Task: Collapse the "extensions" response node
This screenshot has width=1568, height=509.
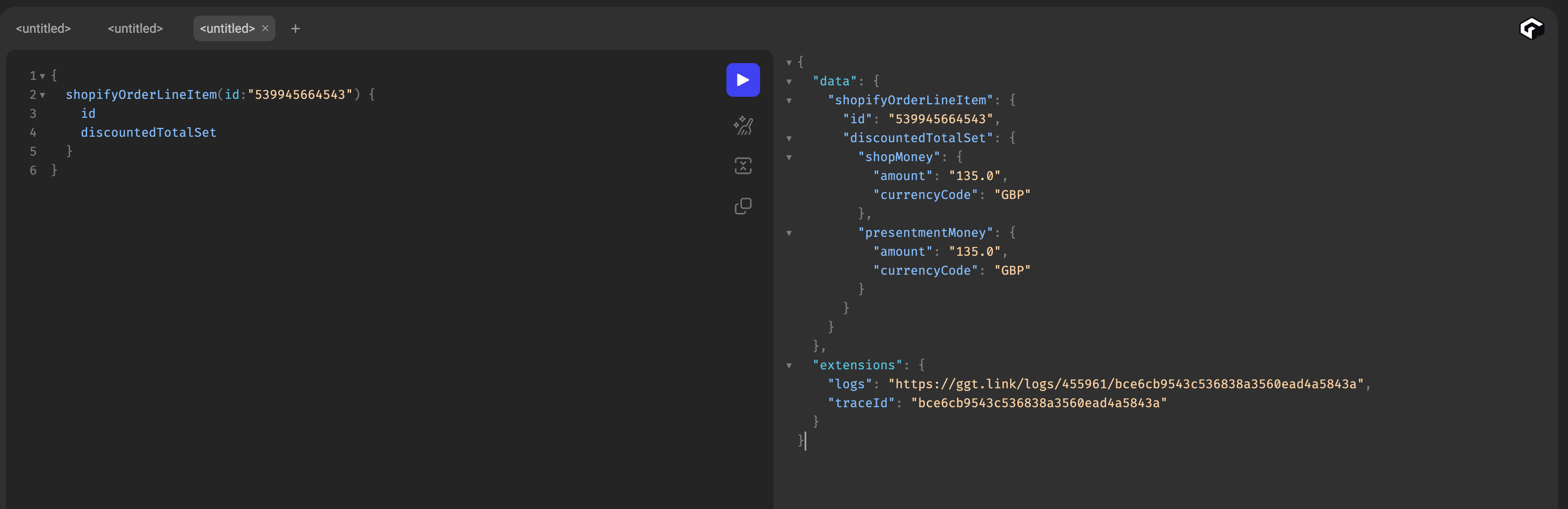Action: click(x=789, y=366)
